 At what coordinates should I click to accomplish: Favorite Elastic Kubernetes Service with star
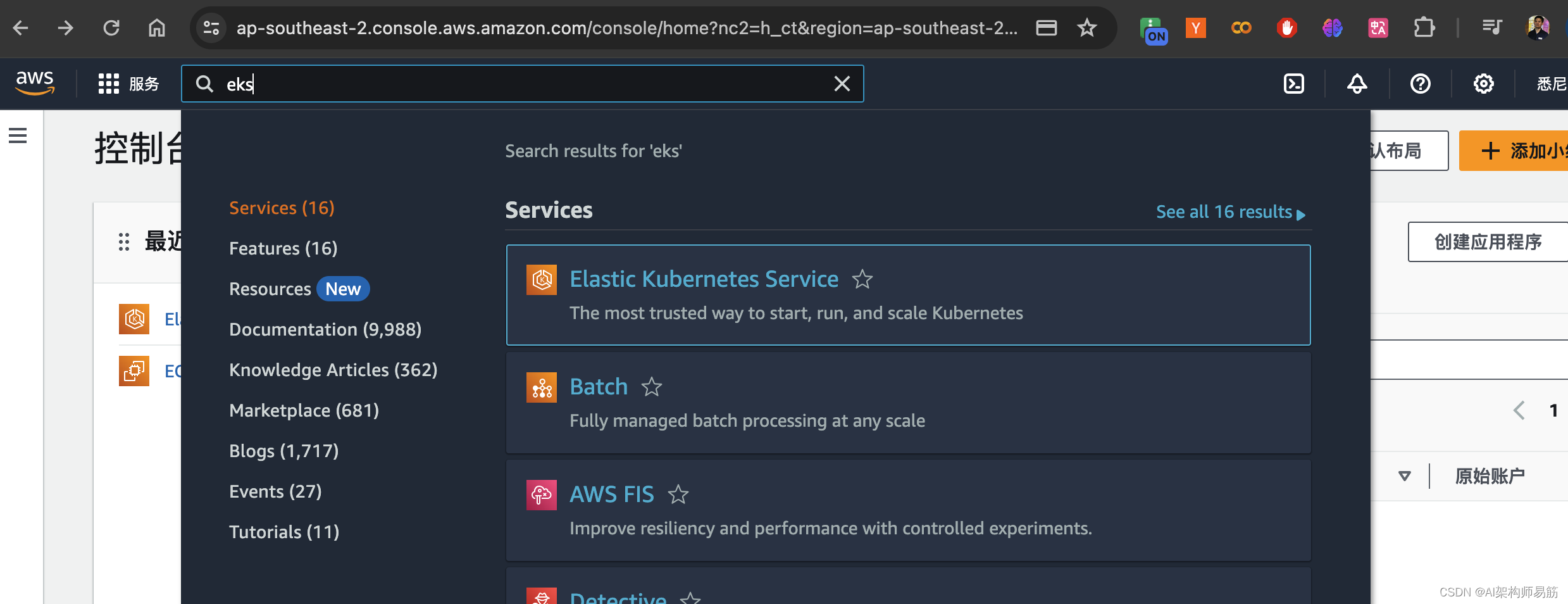pyautogui.click(x=862, y=279)
